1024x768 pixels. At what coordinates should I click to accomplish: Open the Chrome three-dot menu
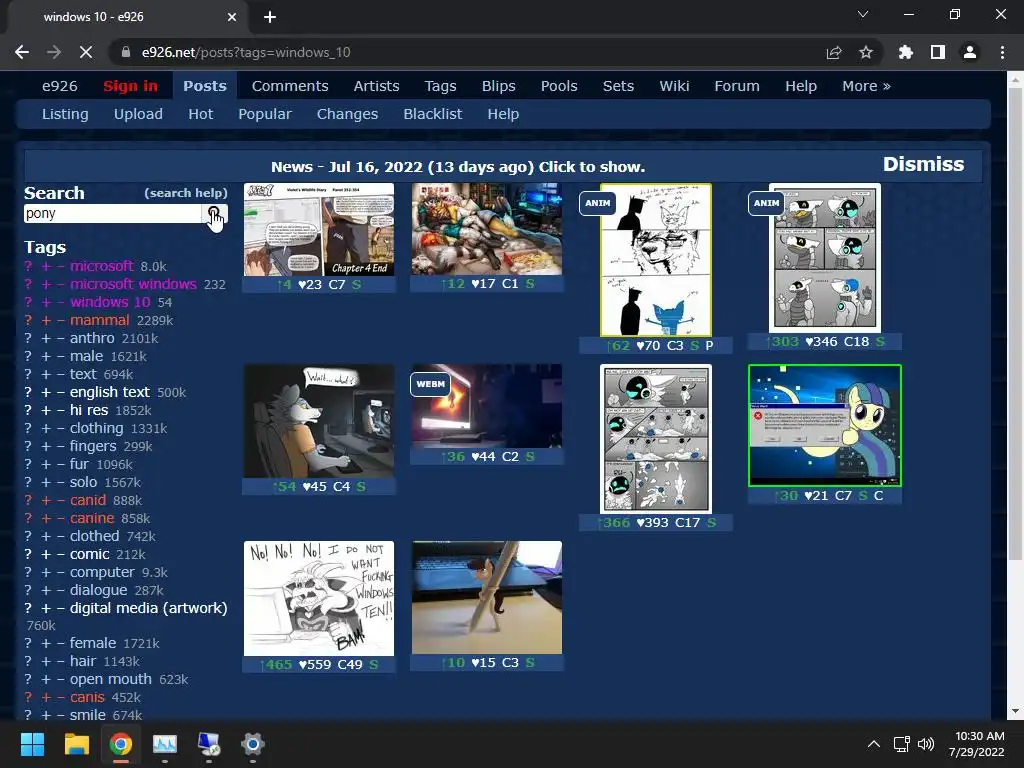tap(1002, 52)
